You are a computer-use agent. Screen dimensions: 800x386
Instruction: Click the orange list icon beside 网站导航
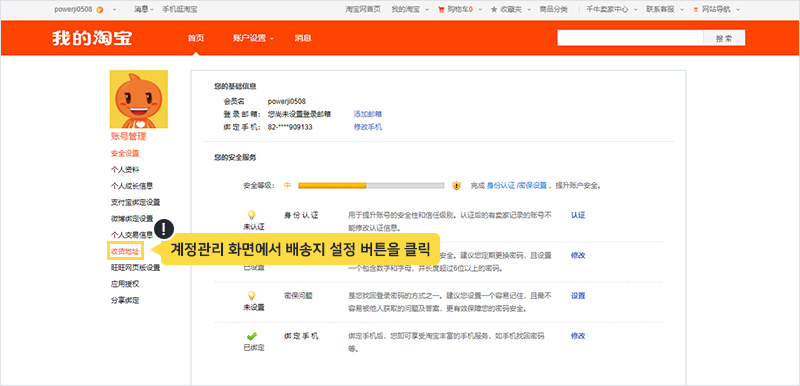[x=696, y=9]
